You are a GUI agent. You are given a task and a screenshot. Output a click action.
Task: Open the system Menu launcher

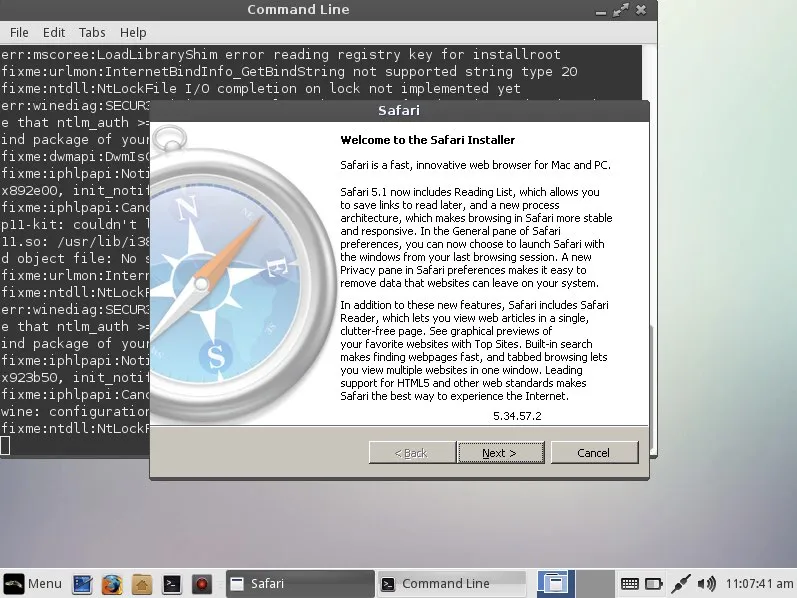point(32,583)
